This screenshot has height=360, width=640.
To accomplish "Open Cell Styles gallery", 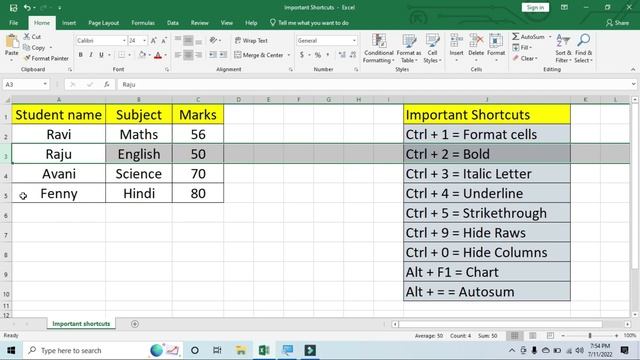I will 432,49.
